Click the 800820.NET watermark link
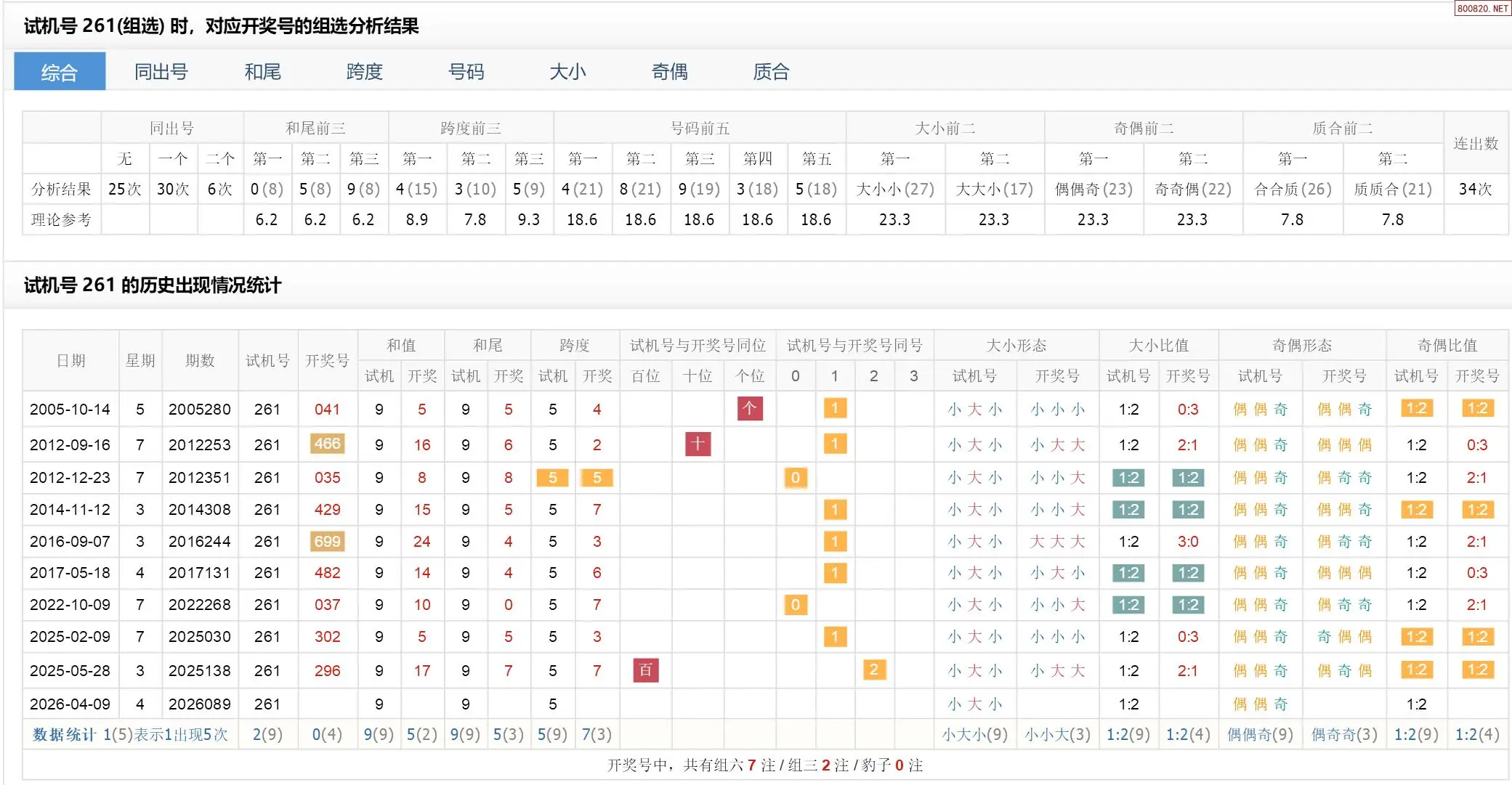Screen dimensions: 1512x785 point(1482,9)
